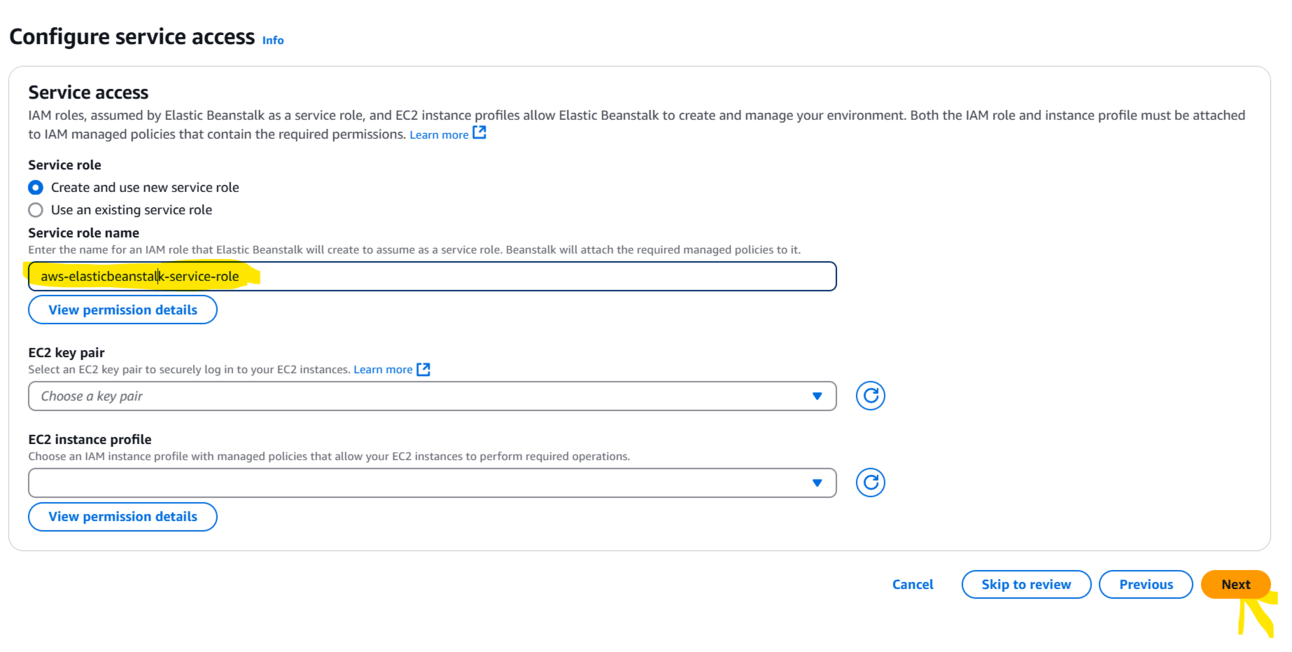Open the Learn more link for EC2 key pair
Image resolution: width=1292 pixels, height=652 pixels.
pyautogui.click(x=383, y=370)
